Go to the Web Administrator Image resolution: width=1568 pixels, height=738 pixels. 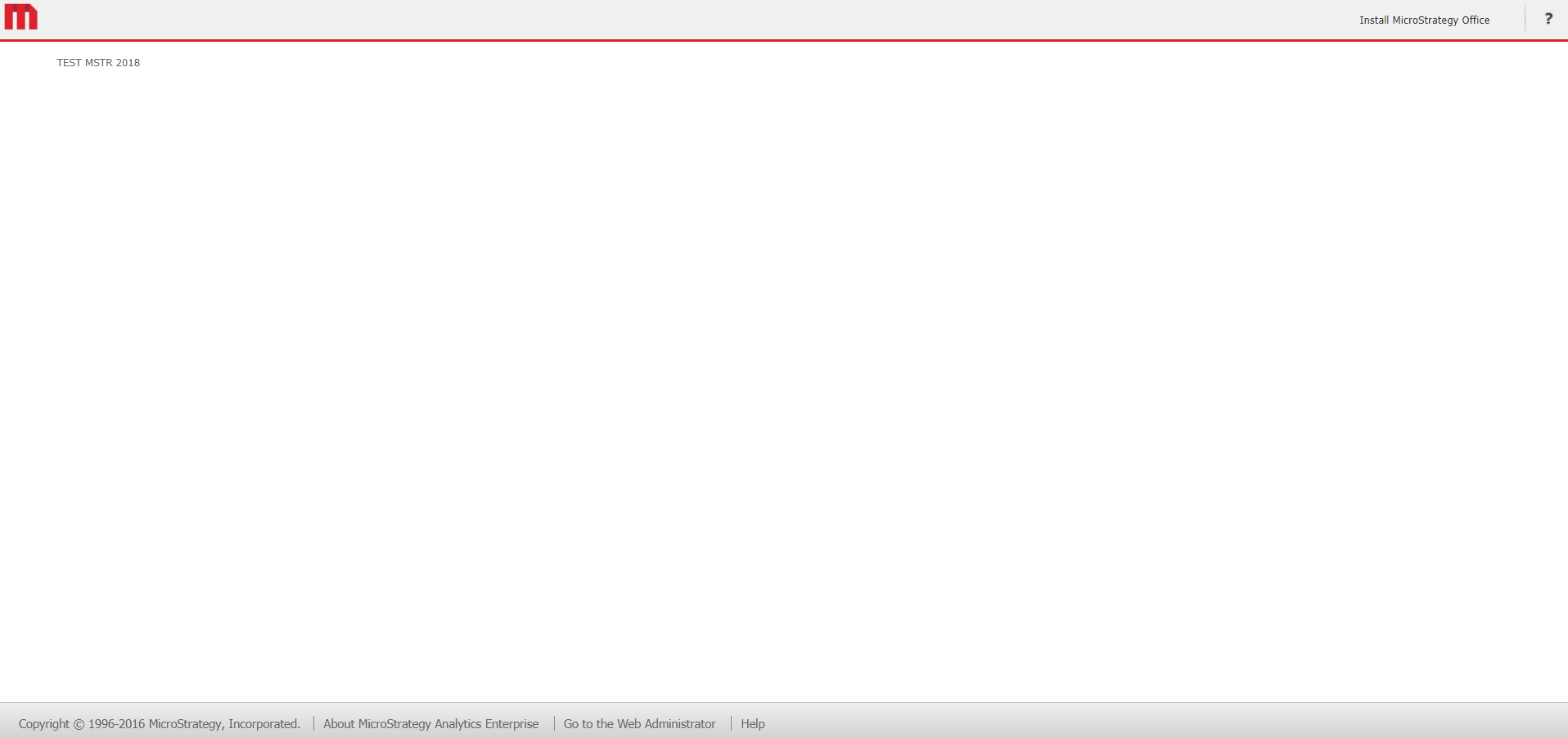[x=639, y=724]
